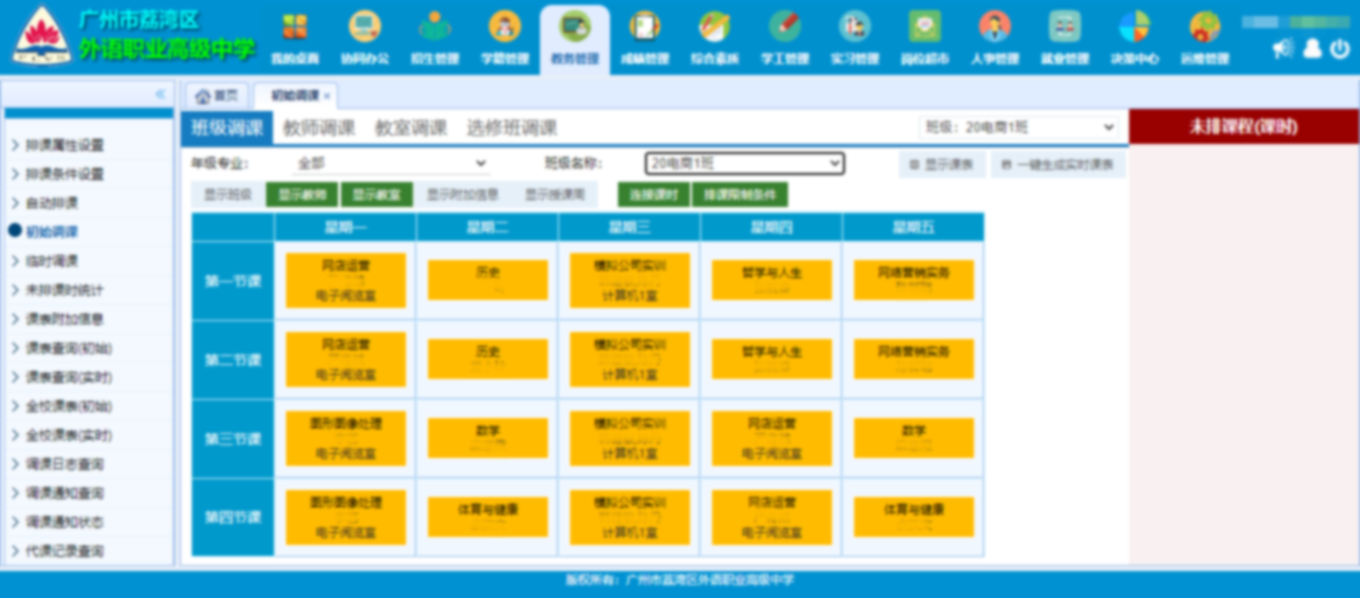Click the power logout icon

pyautogui.click(x=1340, y=48)
